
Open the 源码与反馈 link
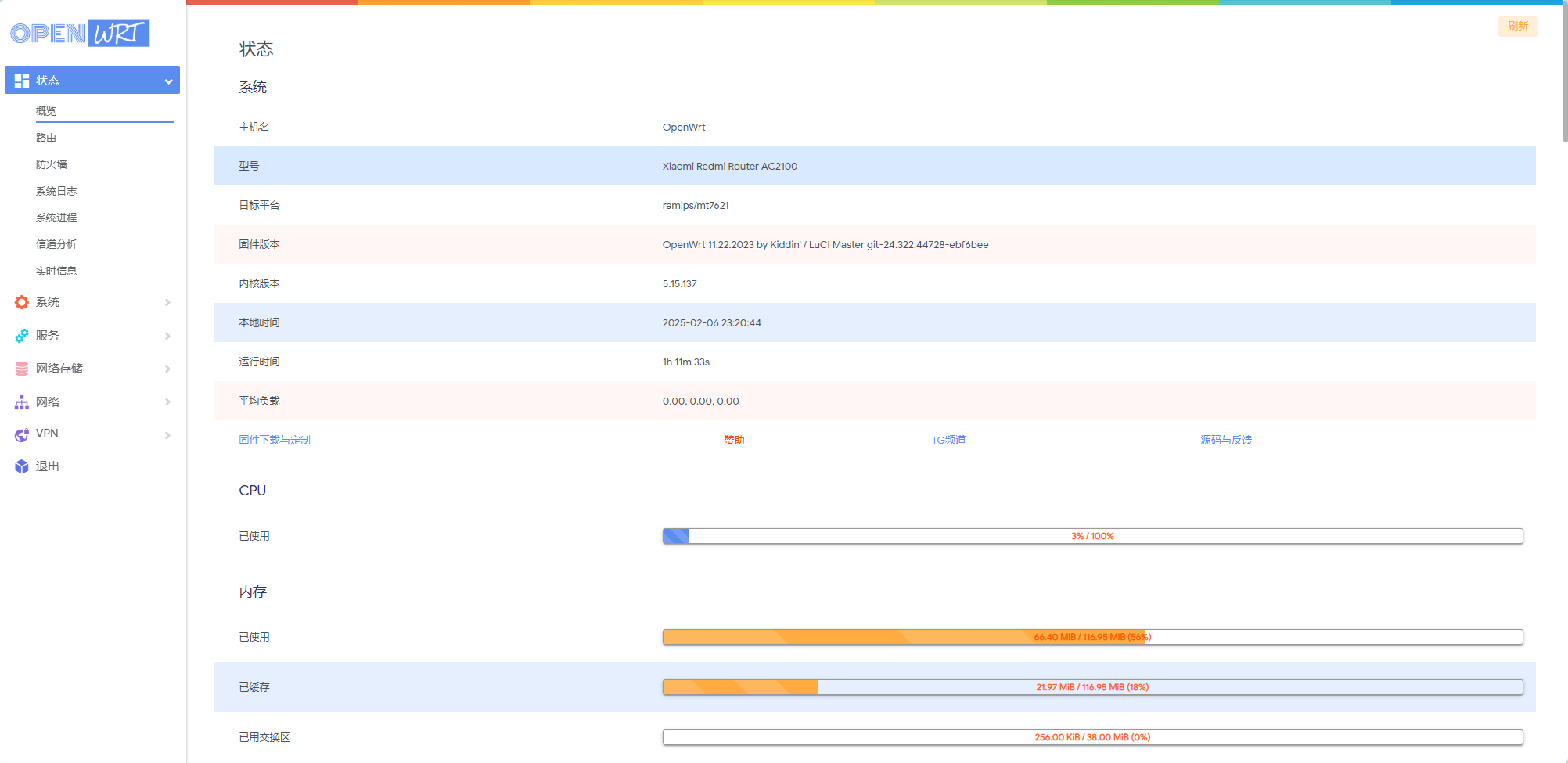pos(1226,440)
